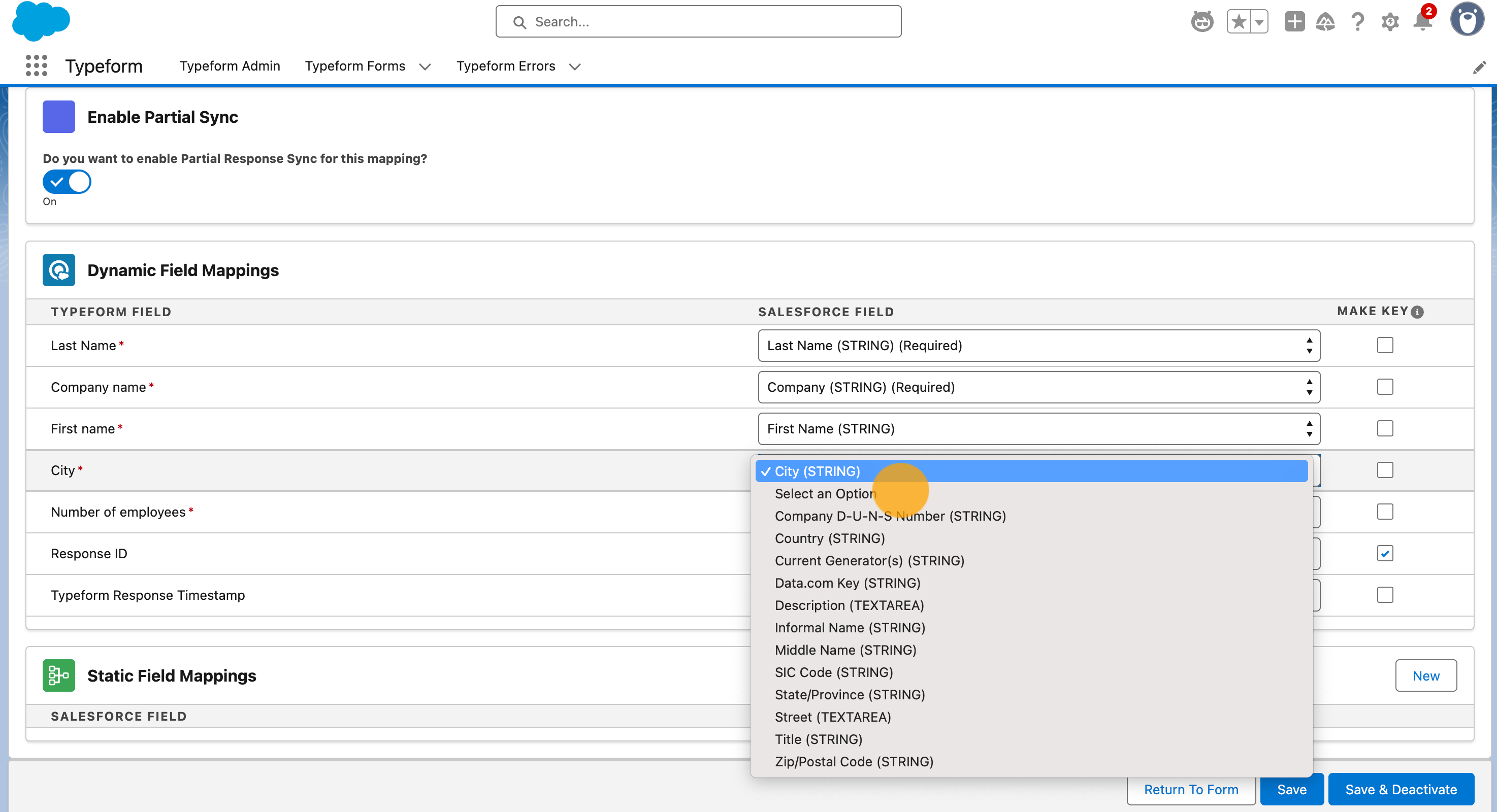Viewport: 1497px width, 812px height.
Task: Choose City (STRING) option
Action: tap(1031, 471)
